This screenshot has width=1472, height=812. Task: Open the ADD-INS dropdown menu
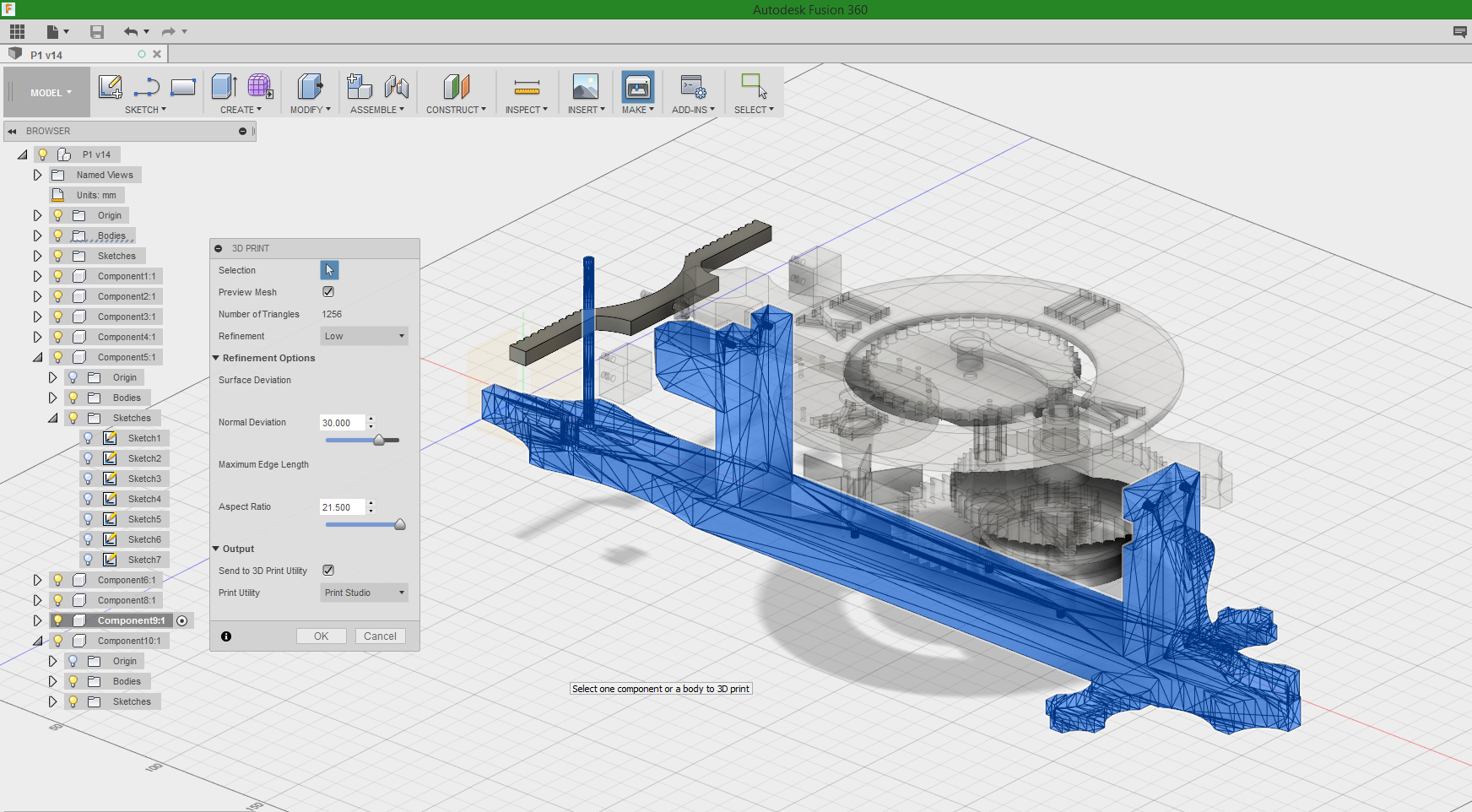pos(693,110)
